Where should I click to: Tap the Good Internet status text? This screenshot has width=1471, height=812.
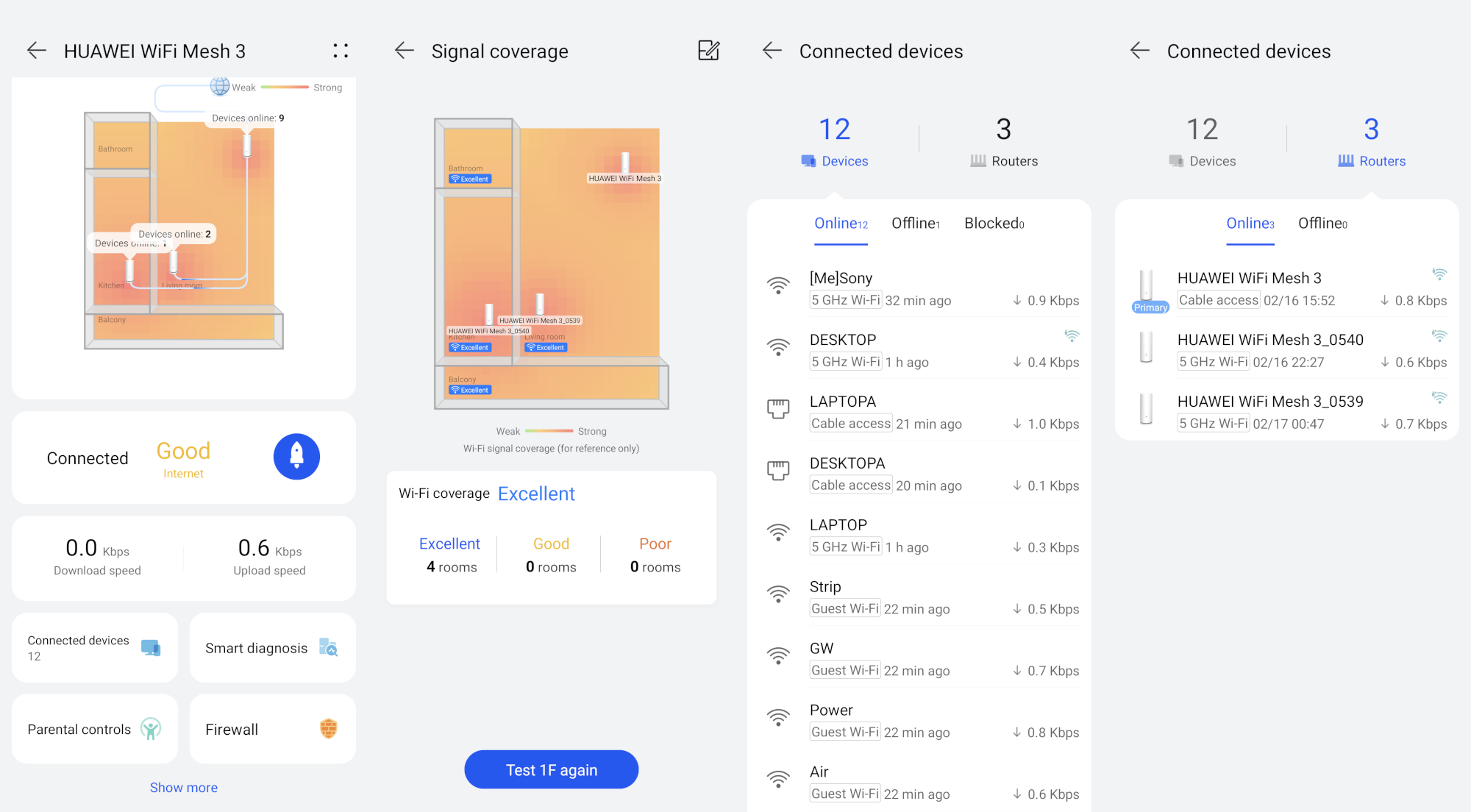(x=183, y=460)
